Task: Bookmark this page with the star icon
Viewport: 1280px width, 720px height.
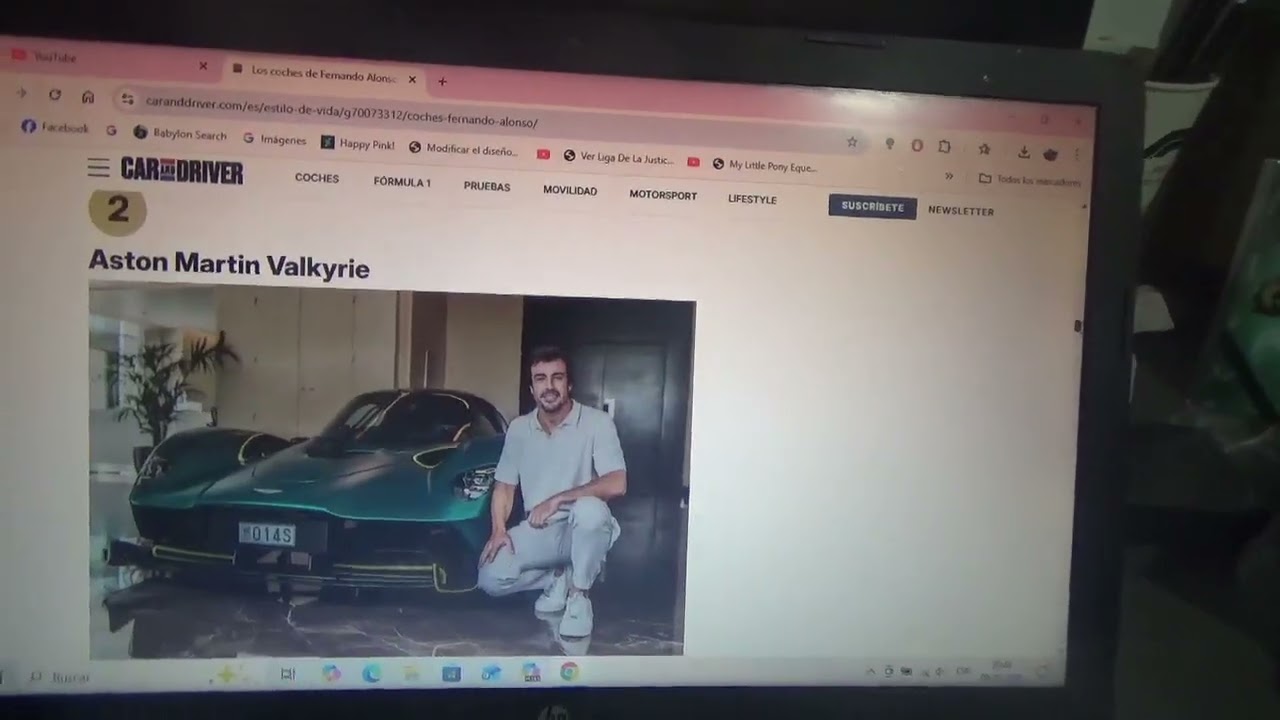Action: (x=852, y=142)
